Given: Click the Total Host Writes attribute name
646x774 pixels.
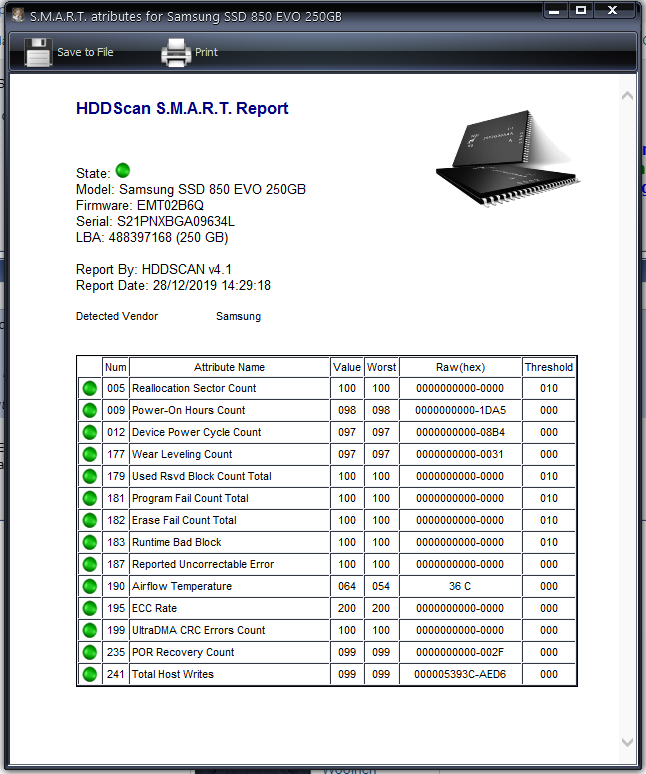Looking at the screenshot, I should [x=173, y=674].
